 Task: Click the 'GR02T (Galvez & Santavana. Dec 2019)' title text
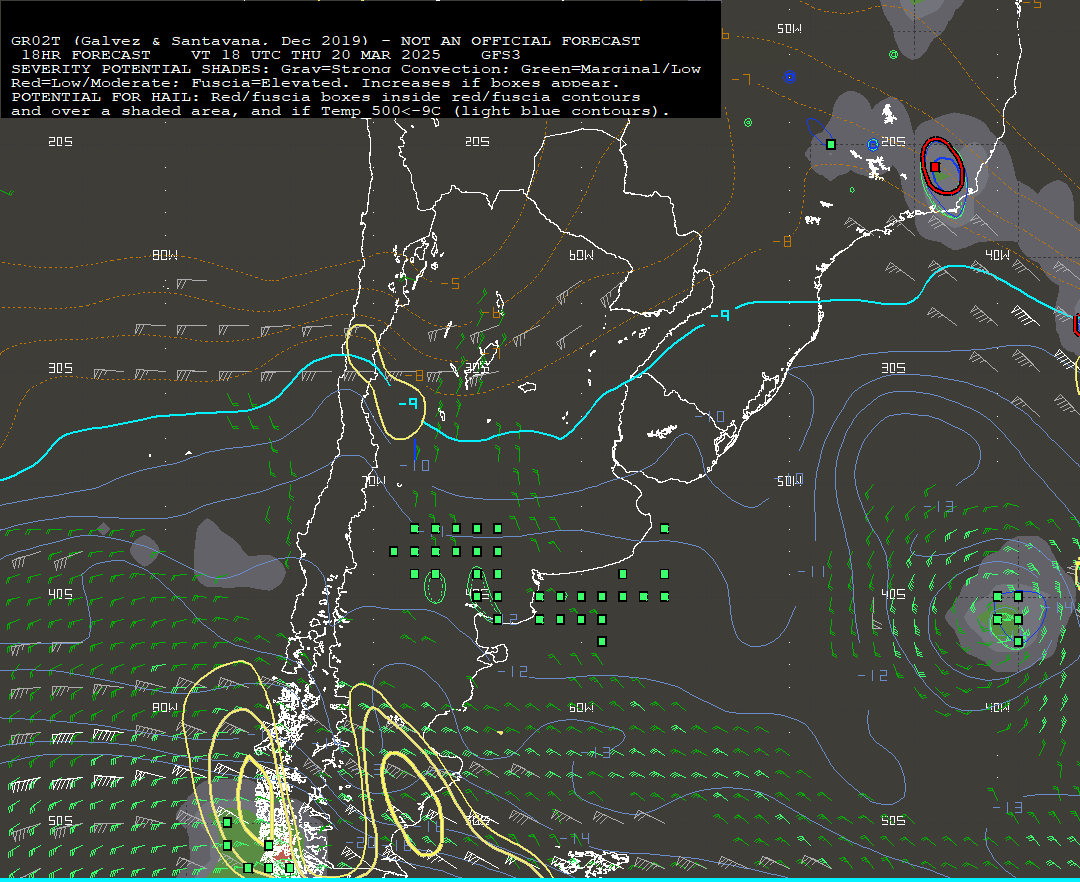coord(189,41)
